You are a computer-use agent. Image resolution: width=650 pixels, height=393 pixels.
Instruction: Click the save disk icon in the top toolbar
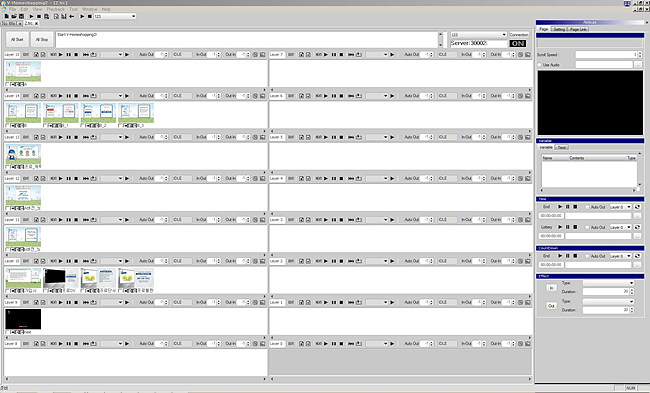pos(22,16)
